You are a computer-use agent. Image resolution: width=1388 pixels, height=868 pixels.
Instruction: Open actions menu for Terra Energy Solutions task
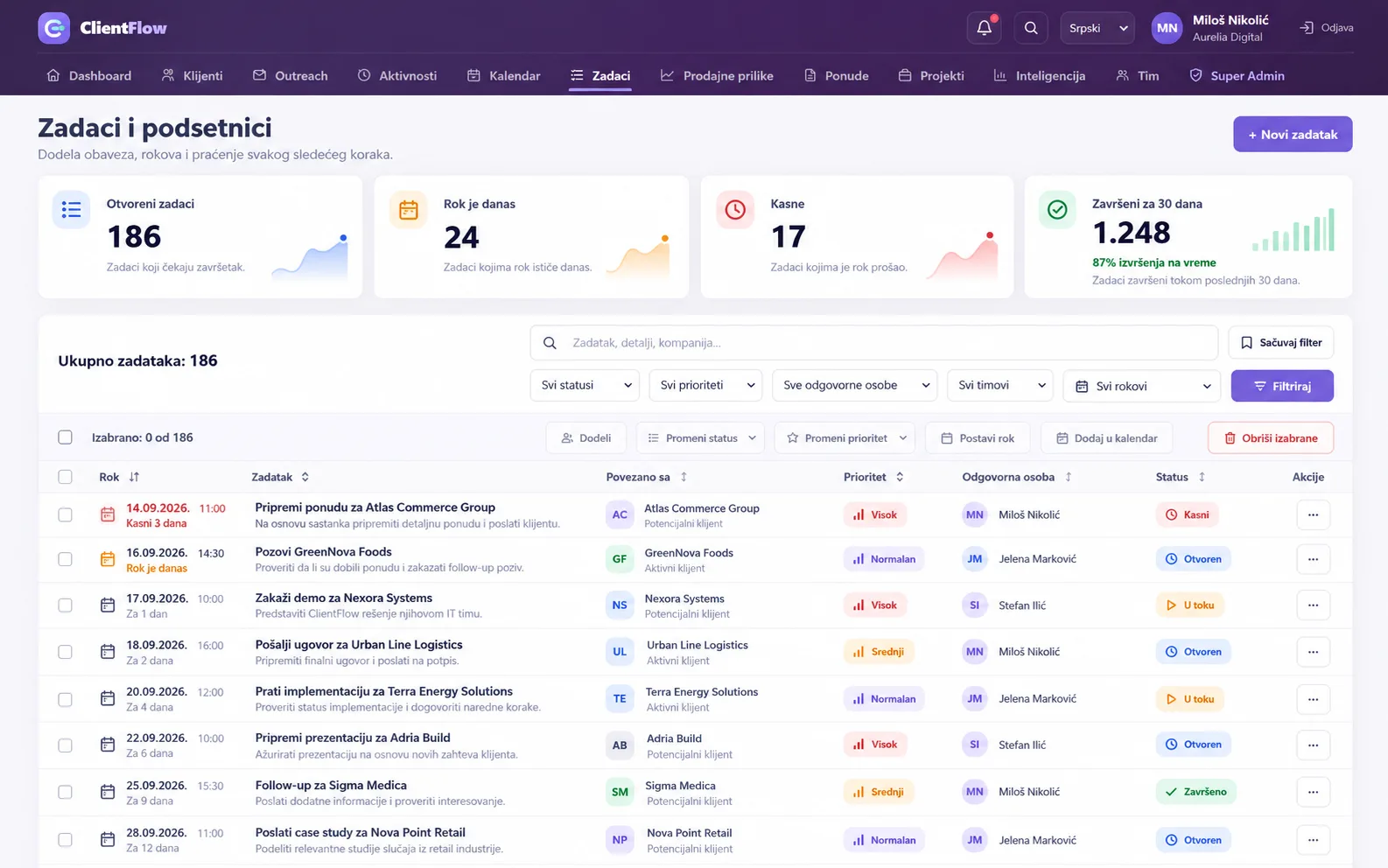click(x=1313, y=699)
